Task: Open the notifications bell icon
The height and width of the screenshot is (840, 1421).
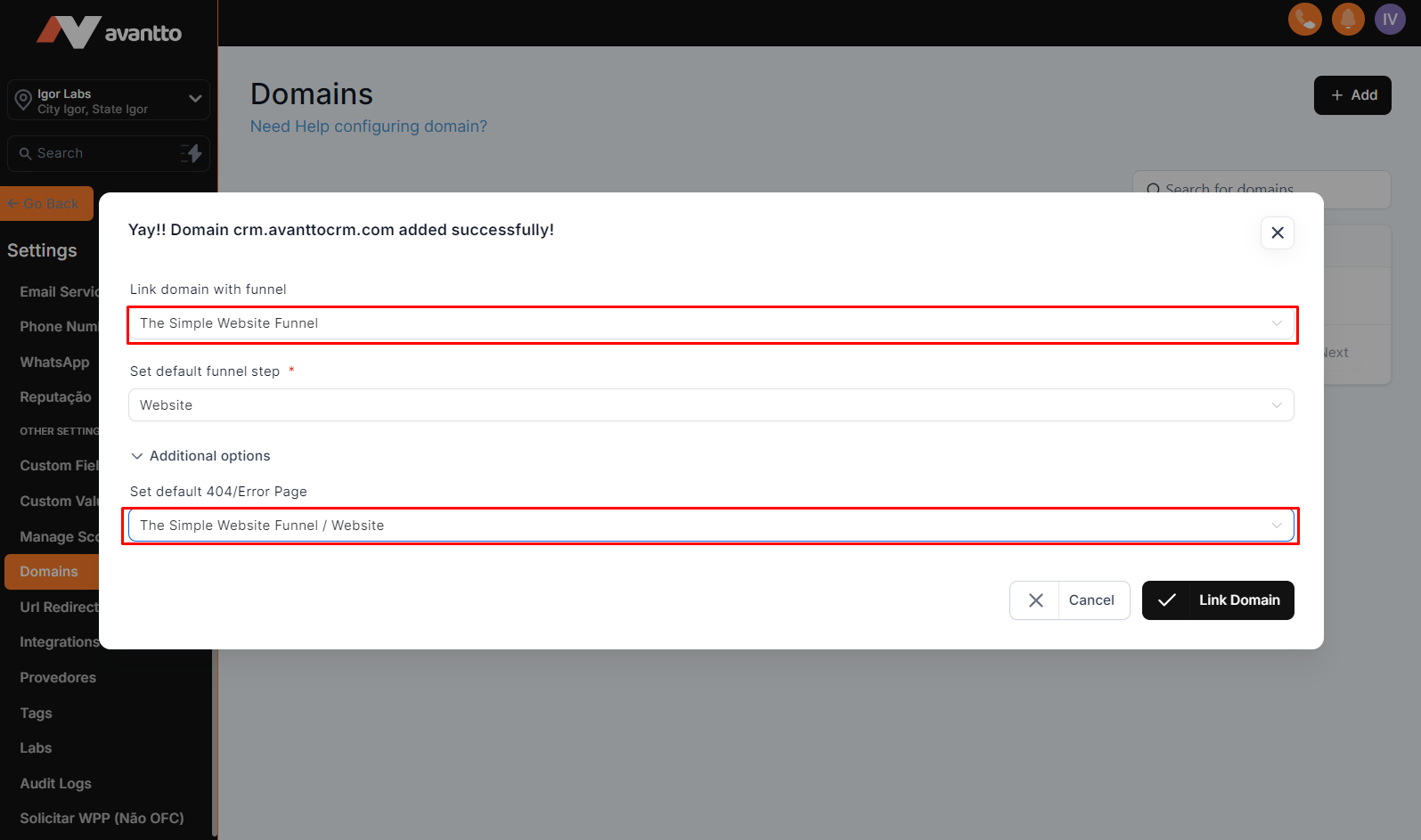Action: [1347, 19]
